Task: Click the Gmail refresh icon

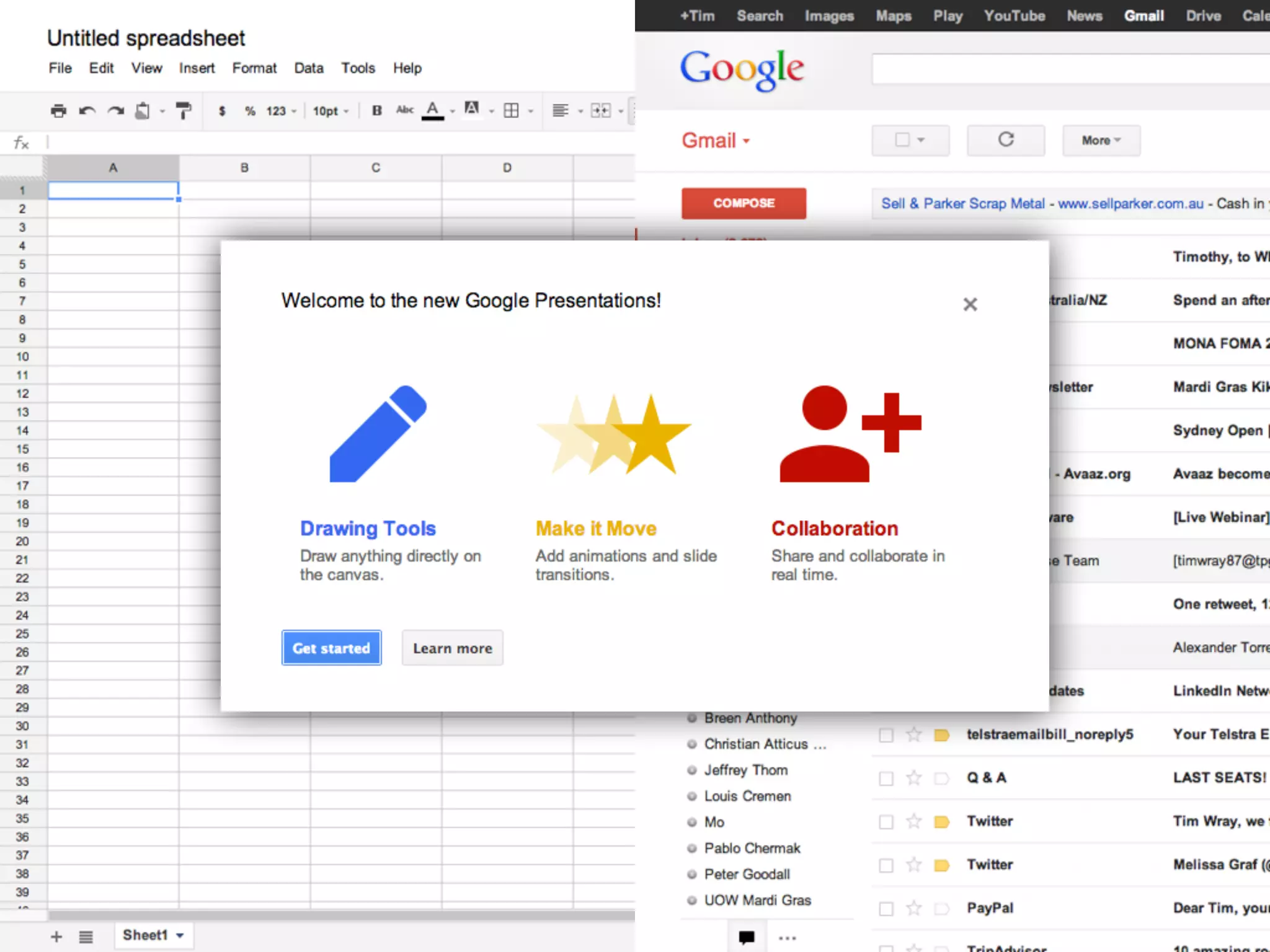Action: pos(1005,140)
